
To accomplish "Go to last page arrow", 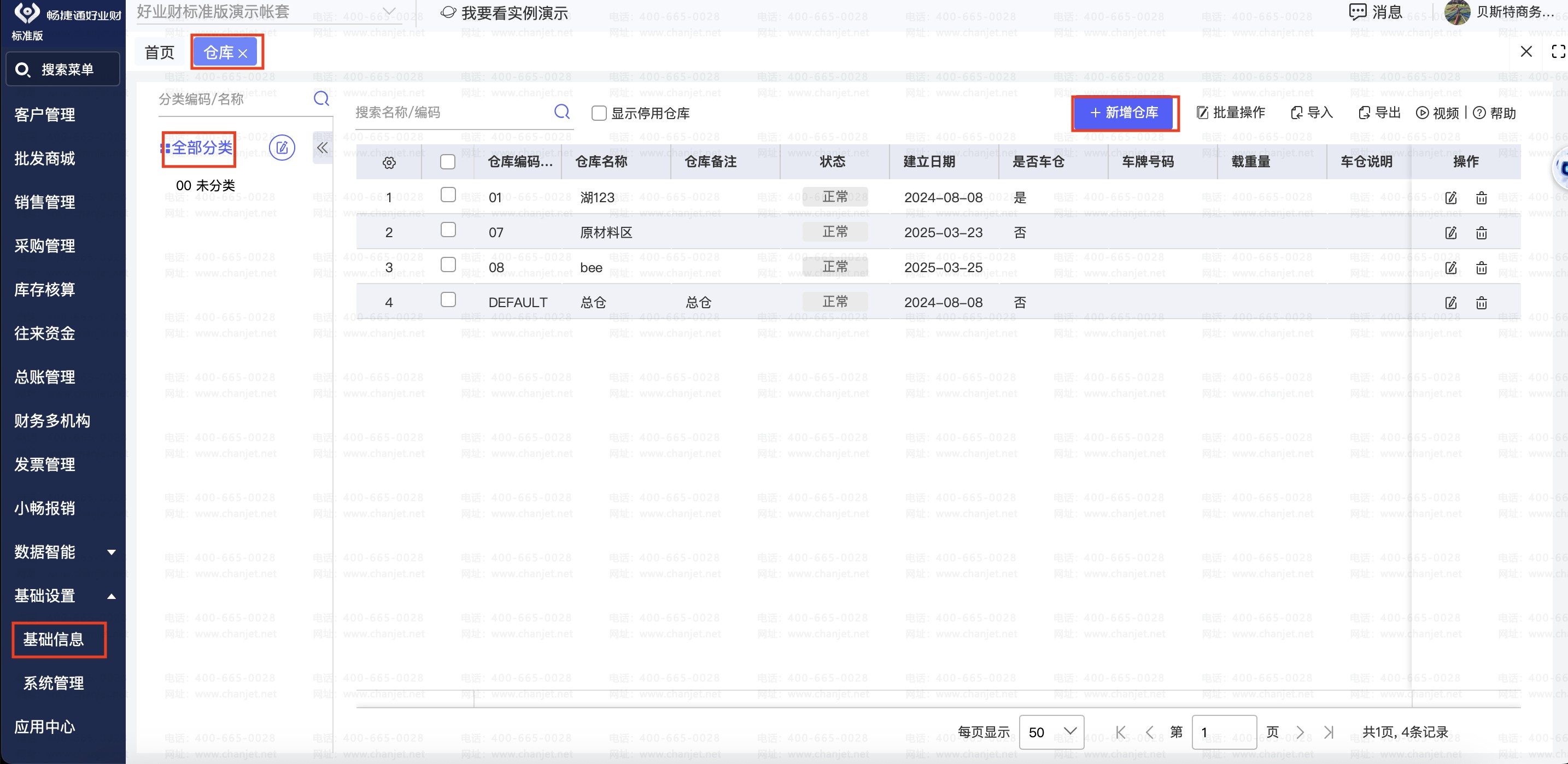I will click(1329, 732).
